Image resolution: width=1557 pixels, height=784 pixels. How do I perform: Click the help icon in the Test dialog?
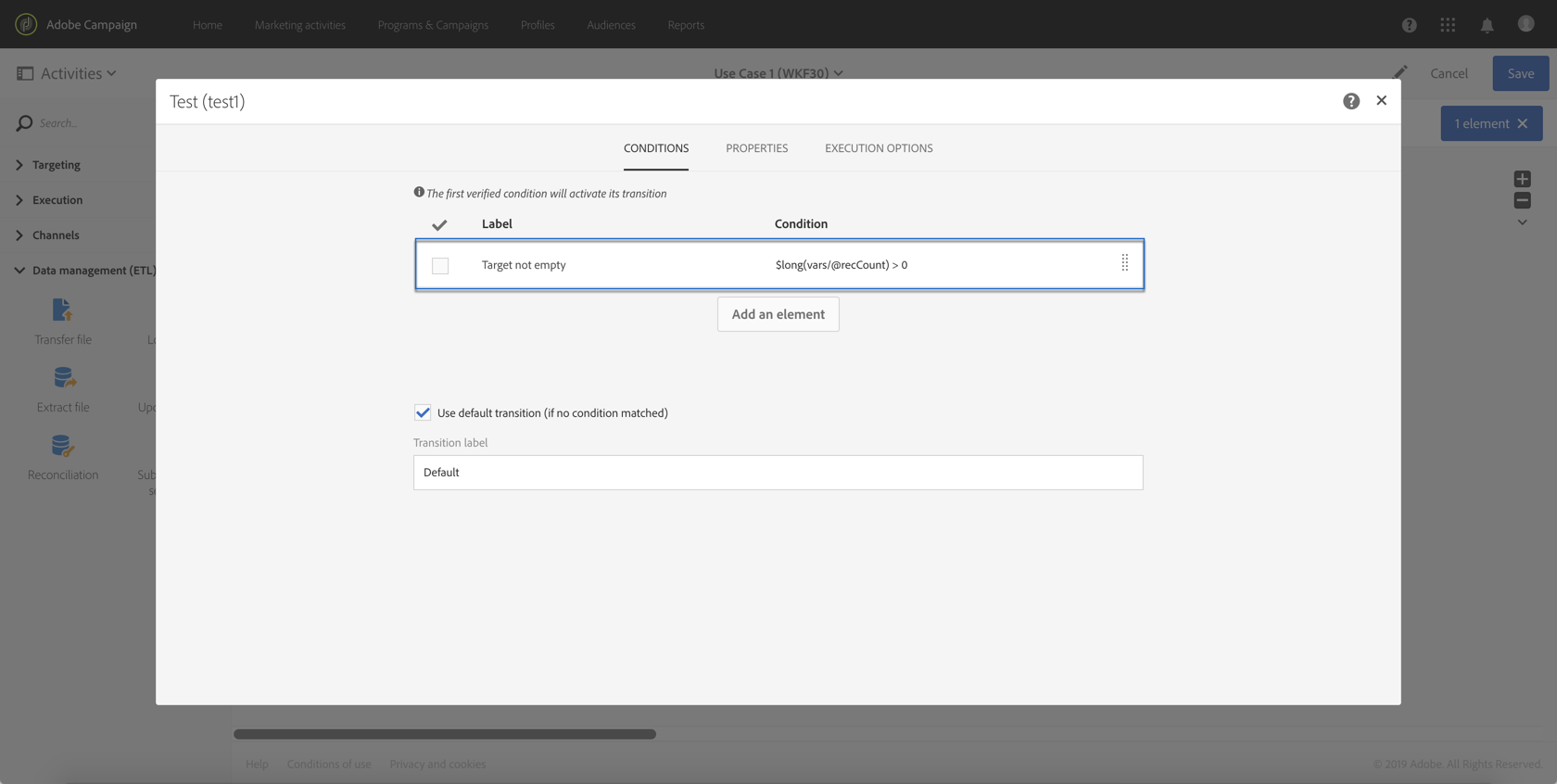coord(1350,101)
